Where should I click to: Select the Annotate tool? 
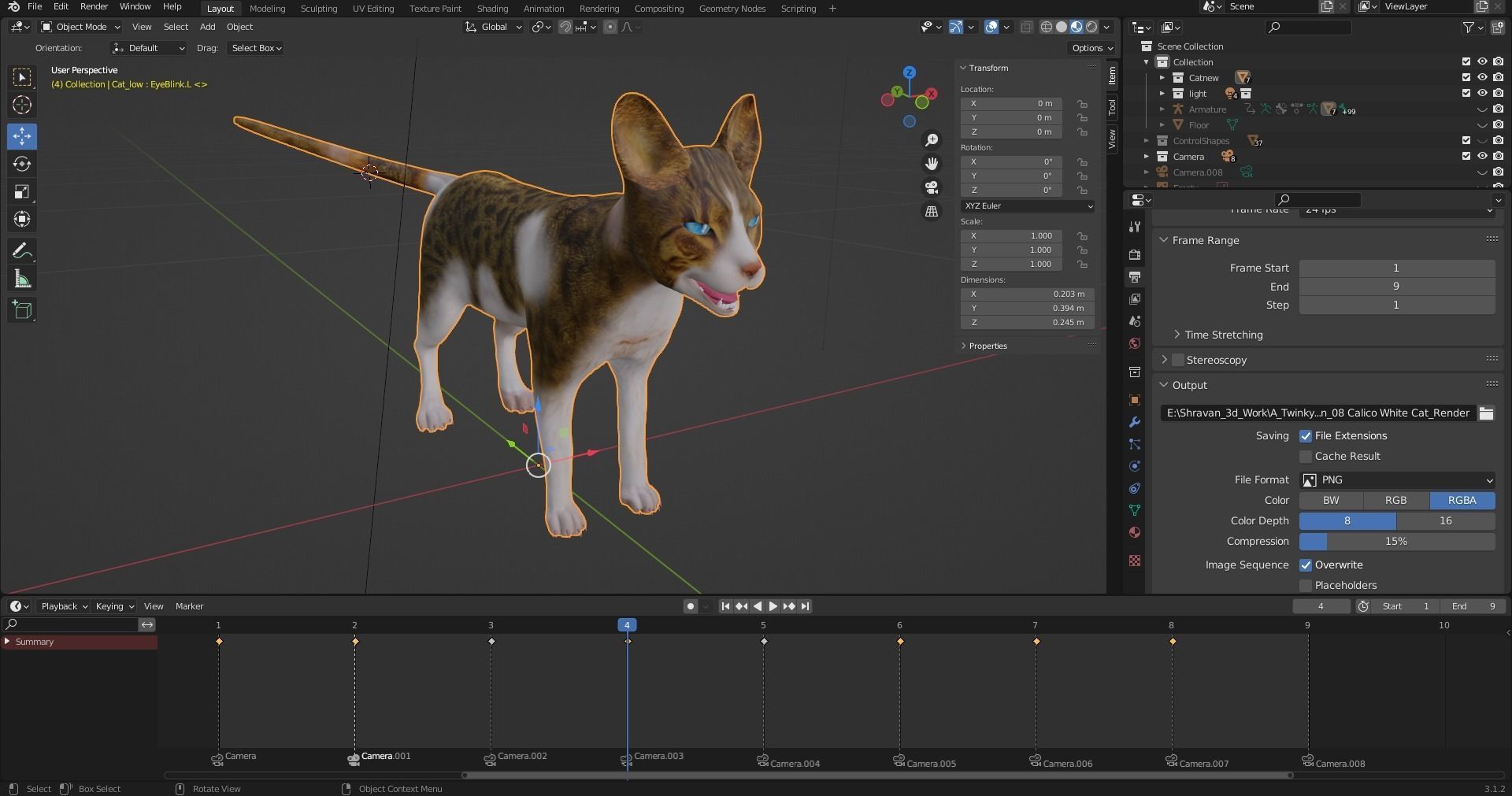tap(22, 251)
